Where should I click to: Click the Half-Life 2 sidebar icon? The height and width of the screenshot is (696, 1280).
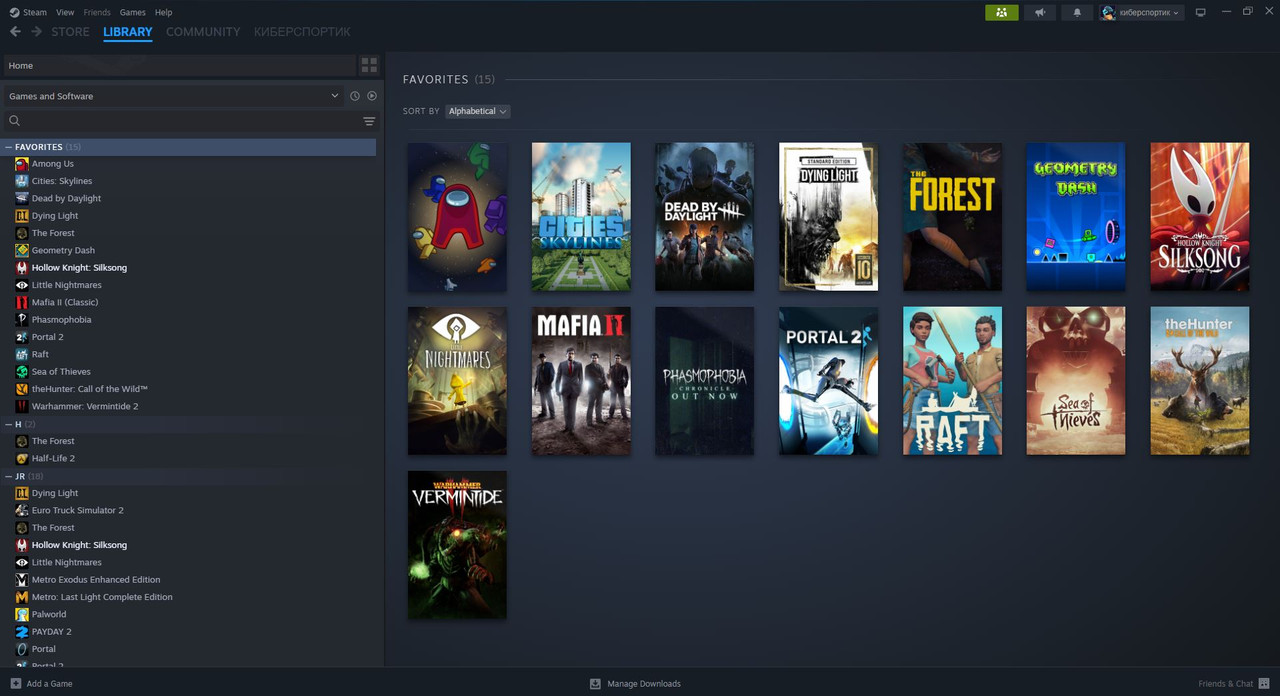[22, 458]
